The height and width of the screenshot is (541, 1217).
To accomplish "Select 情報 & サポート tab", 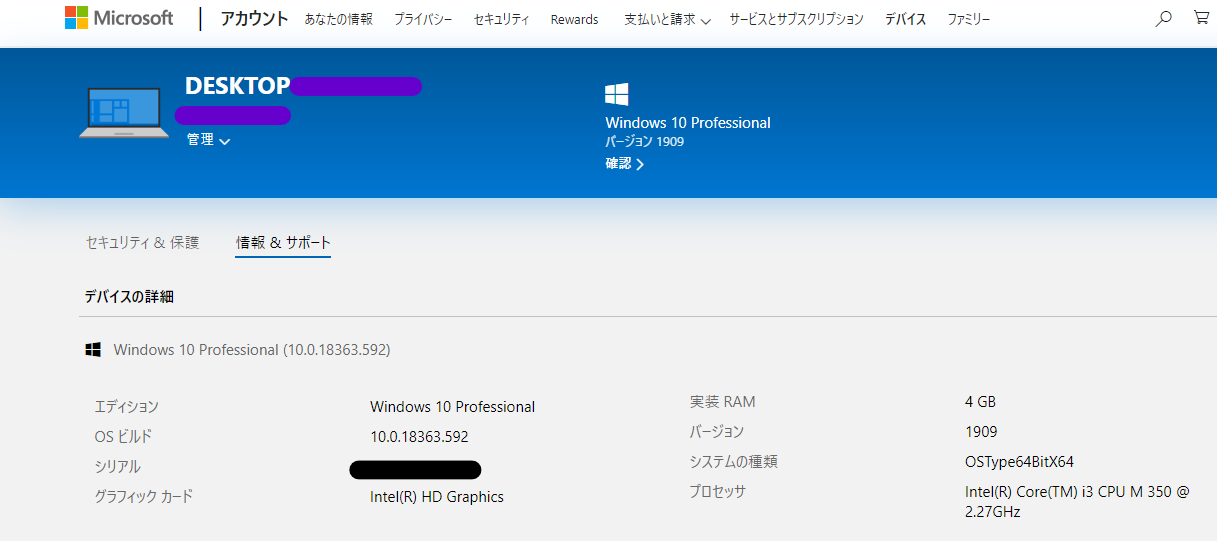I will pos(283,242).
